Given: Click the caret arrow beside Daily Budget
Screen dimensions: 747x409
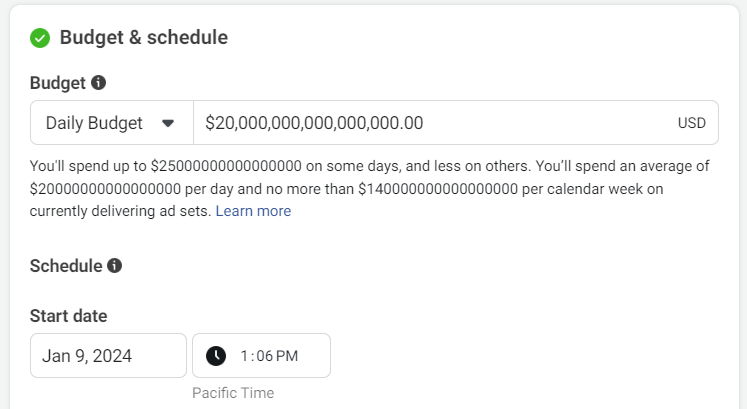Looking at the screenshot, I should click(168, 123).
